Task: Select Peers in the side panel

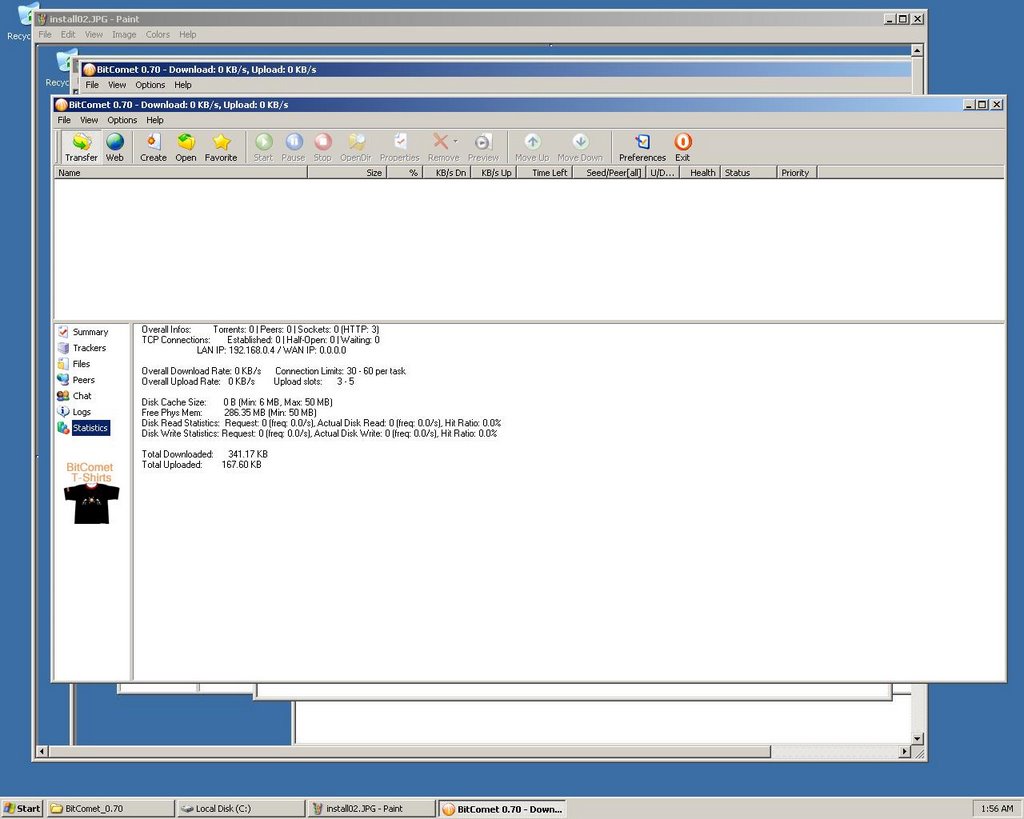Action: point(76,379)
